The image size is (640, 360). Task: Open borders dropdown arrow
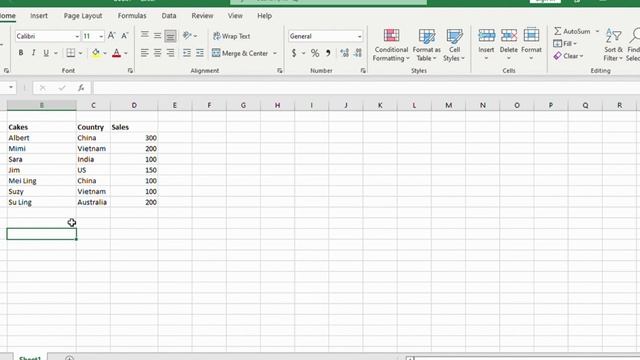80,53
